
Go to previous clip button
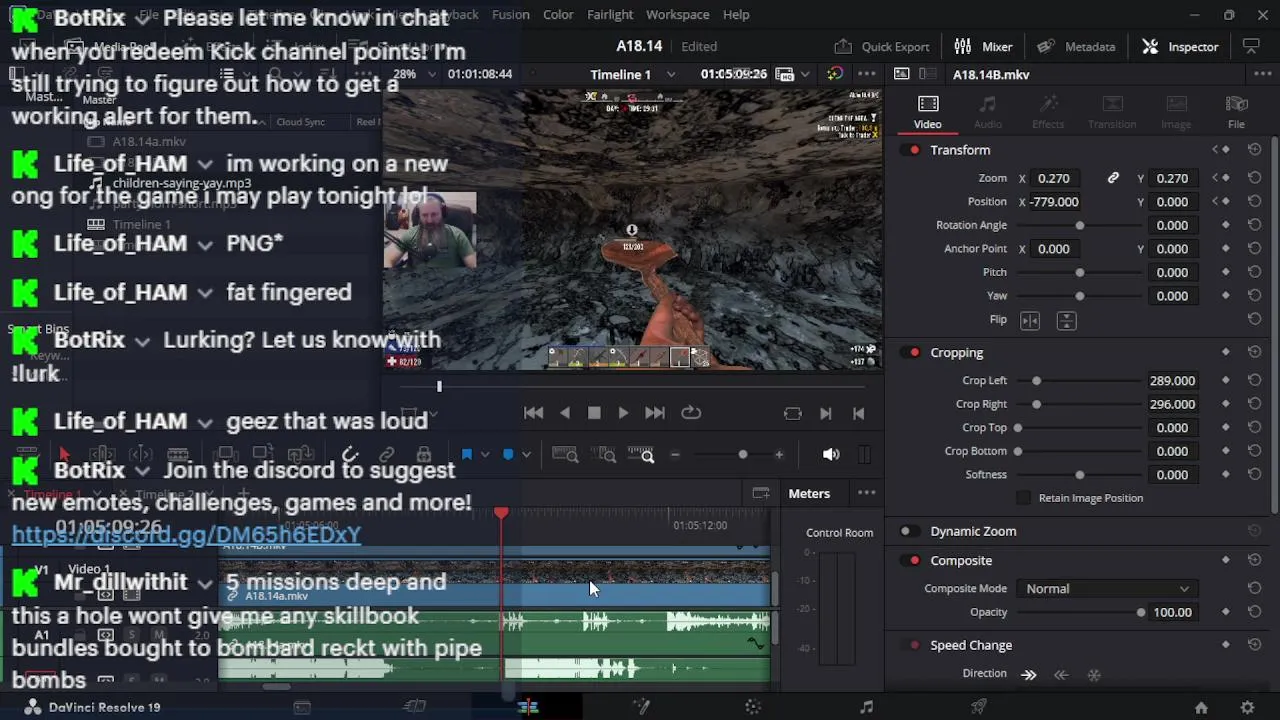coord(858,413)
